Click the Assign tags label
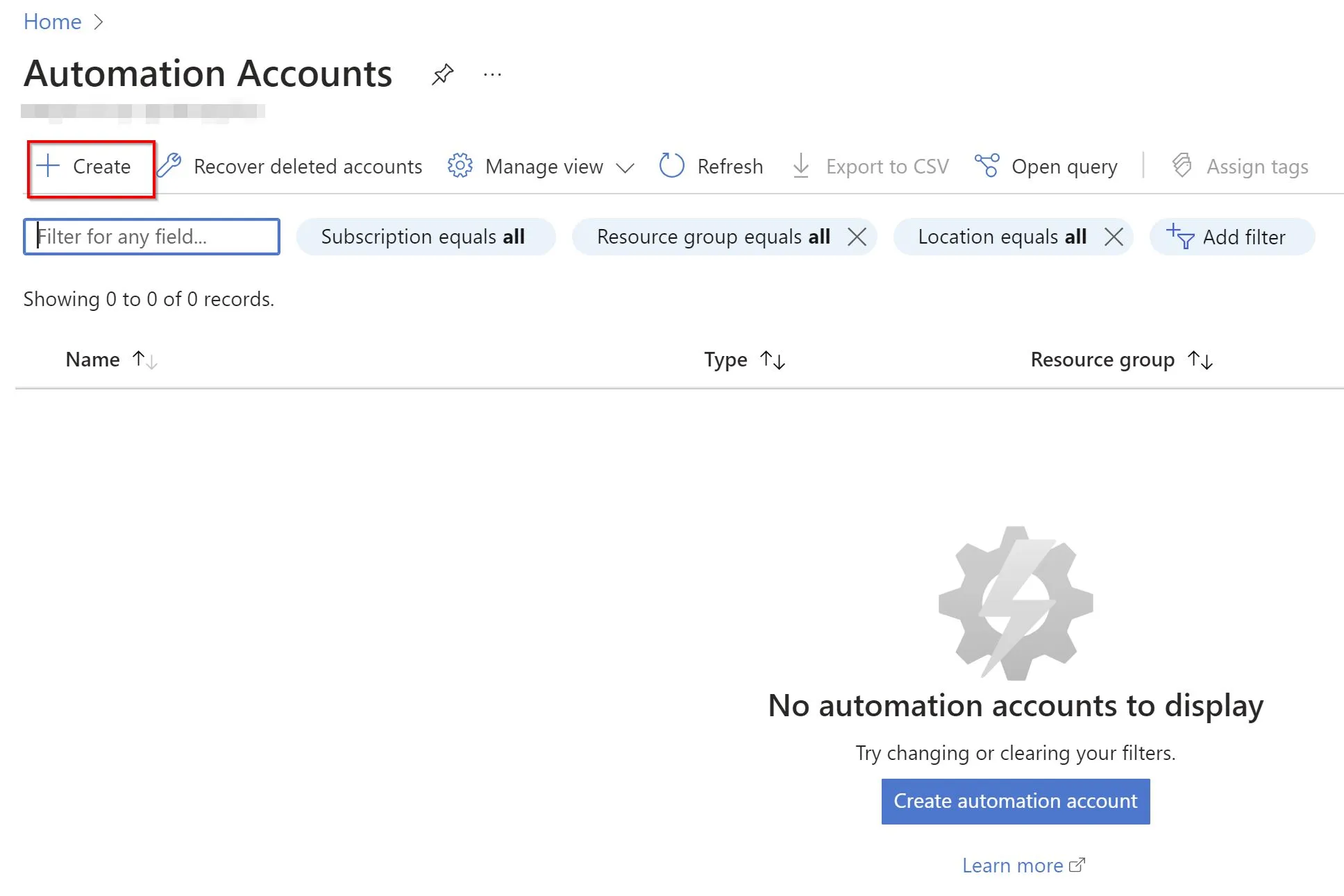The height and width of the screenshot is (896, 1344). tap(1257, 167)
